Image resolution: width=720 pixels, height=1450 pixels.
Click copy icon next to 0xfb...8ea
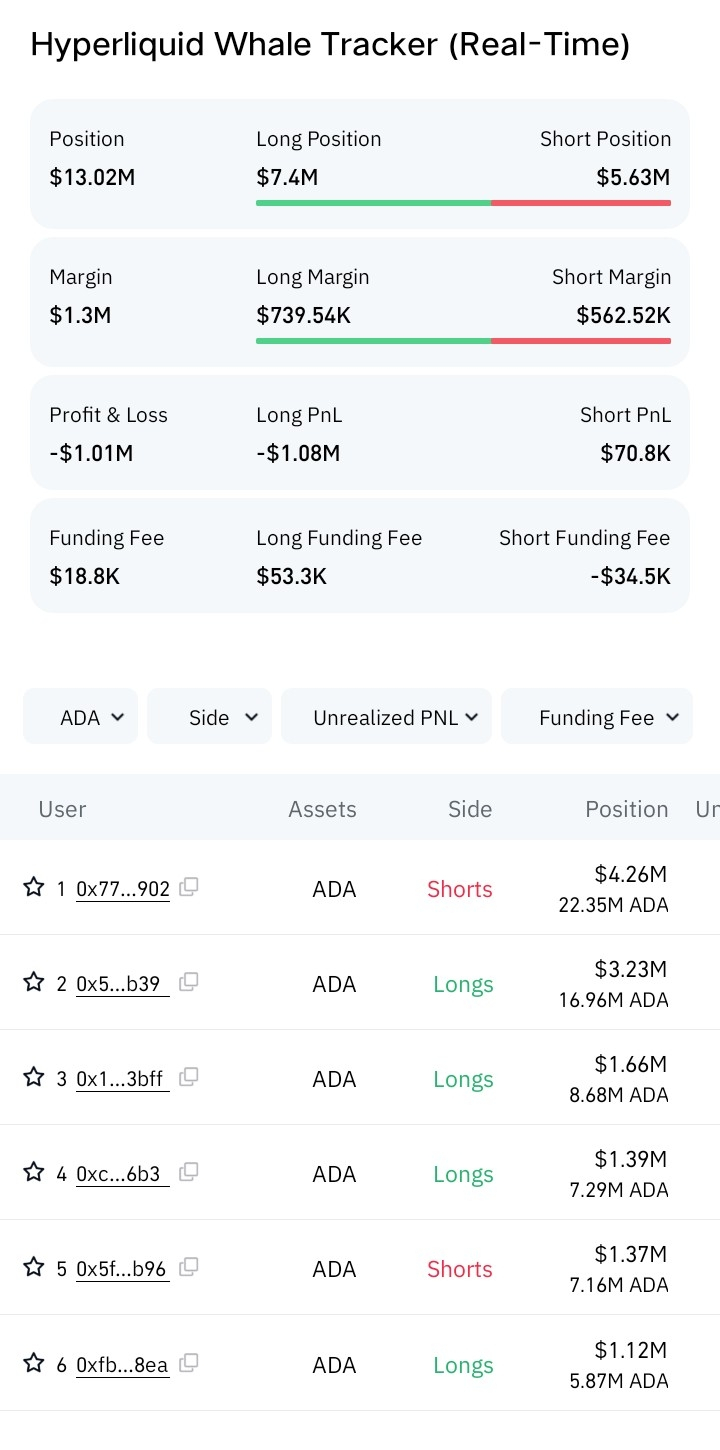188,1363
